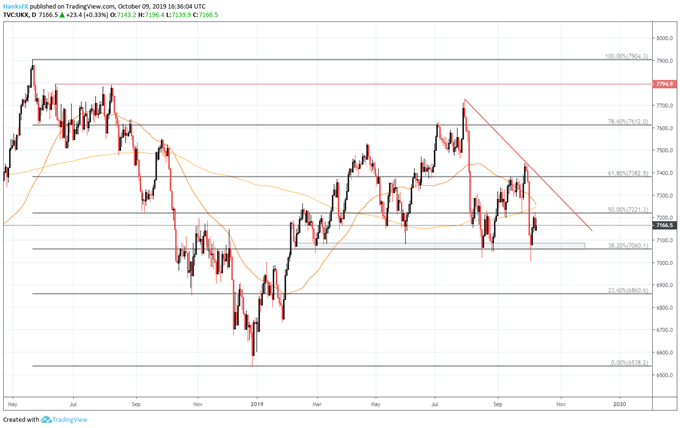Image resolution: width=680 pixels, height=428 pixels.
Task: Click the 7000.0 price axis value
Action: pos(664,263)
